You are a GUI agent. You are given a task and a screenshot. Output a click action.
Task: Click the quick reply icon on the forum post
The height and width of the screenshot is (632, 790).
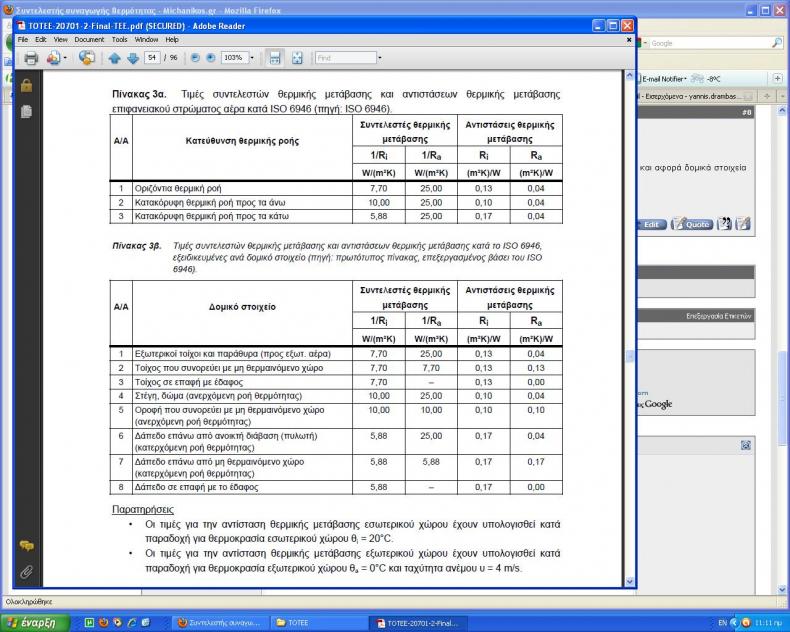[x=743, y=224]
